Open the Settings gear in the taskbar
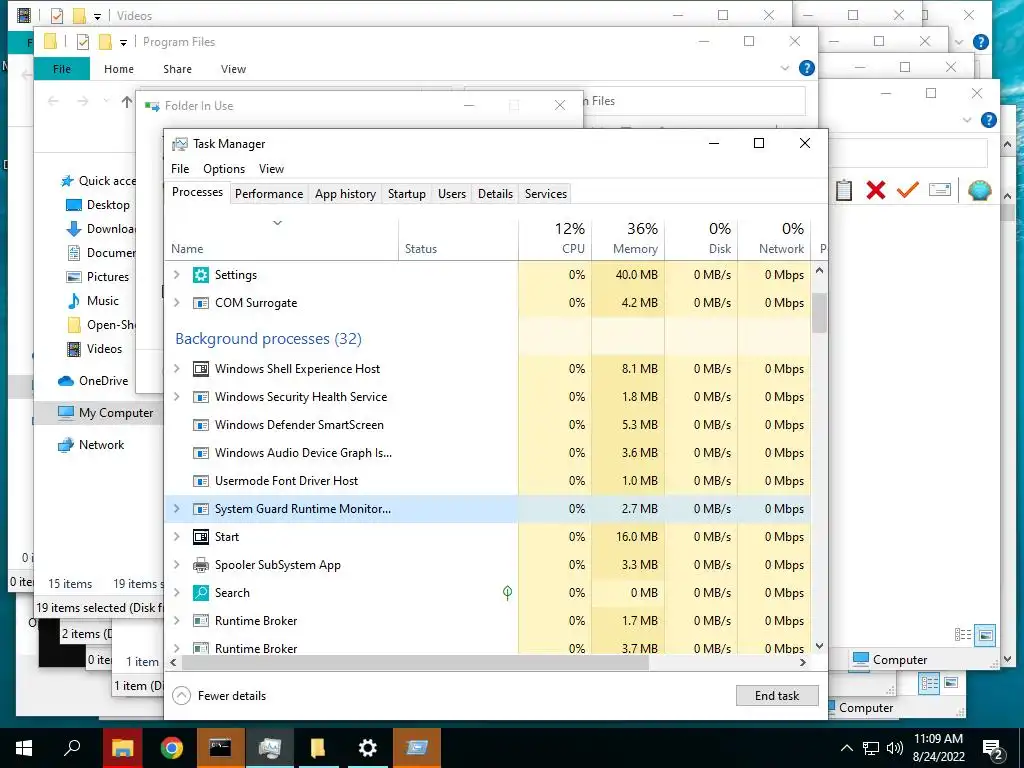The image size is (1024, 768). [368, 748]
